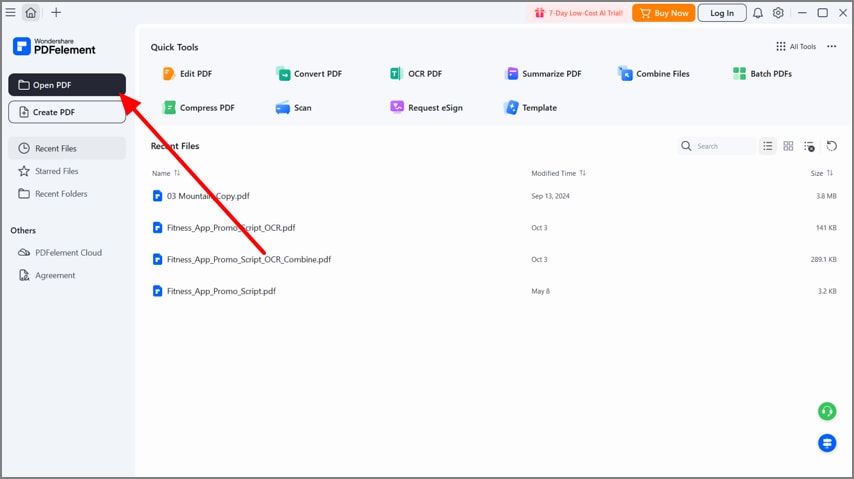Launch the Template tool
Image resolution: width=854 pixels, height=479 pixels.
[530, 108]
